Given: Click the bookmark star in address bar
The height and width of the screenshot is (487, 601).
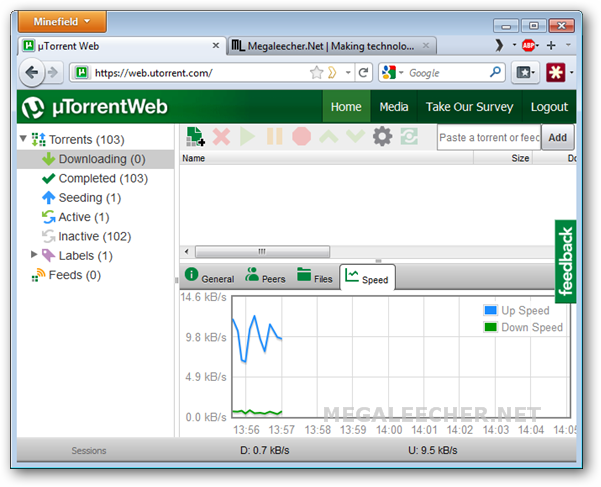Looking at the screenshot, I should point(317,72).
